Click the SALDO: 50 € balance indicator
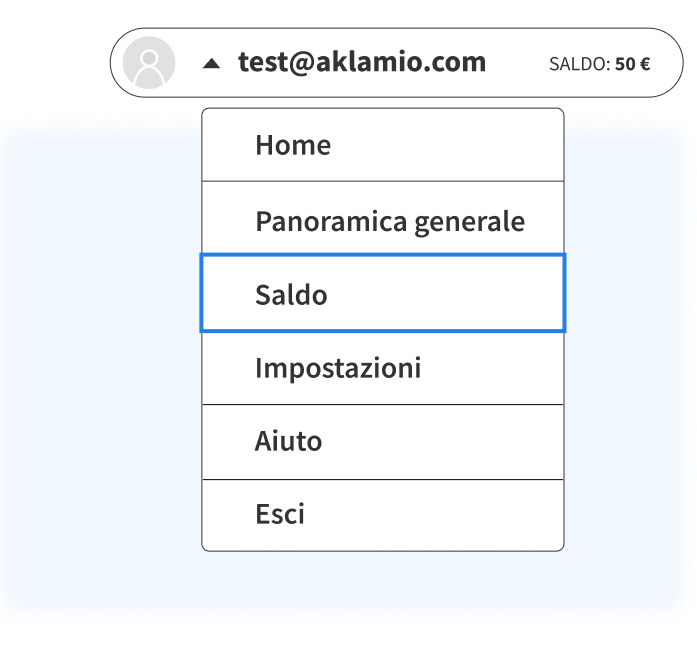The height and width of the screenshot is (648, 697). click(x=600, y=64)
